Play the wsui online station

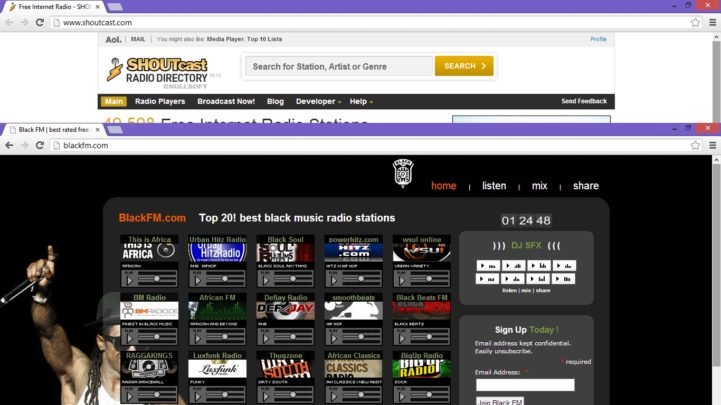(402, 280)
